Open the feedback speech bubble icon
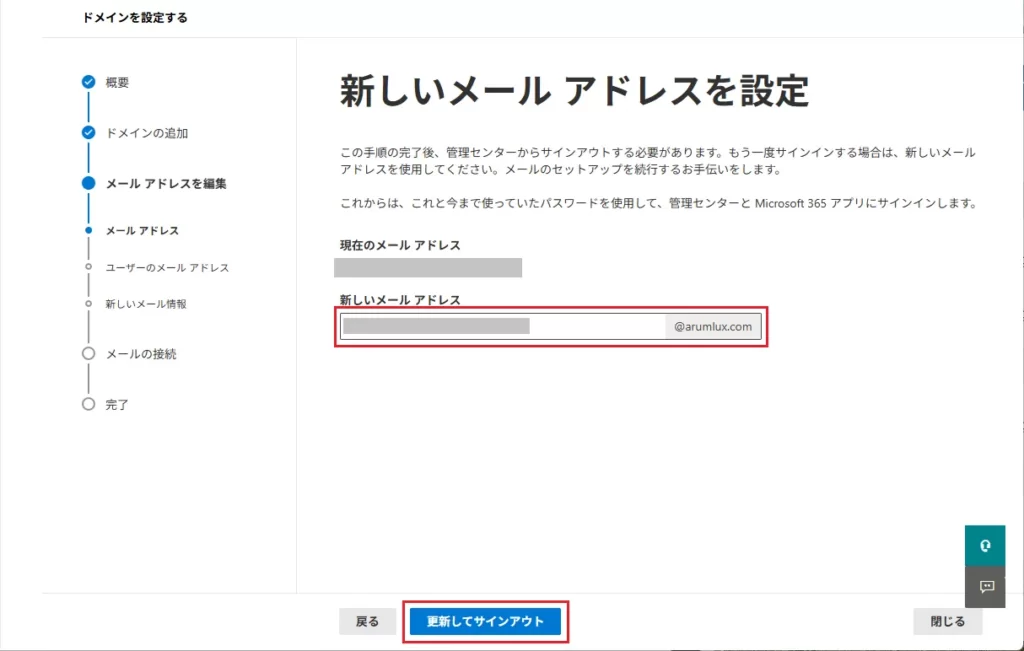Screen dimensions: 1024x651 click(x=985, y=587)
